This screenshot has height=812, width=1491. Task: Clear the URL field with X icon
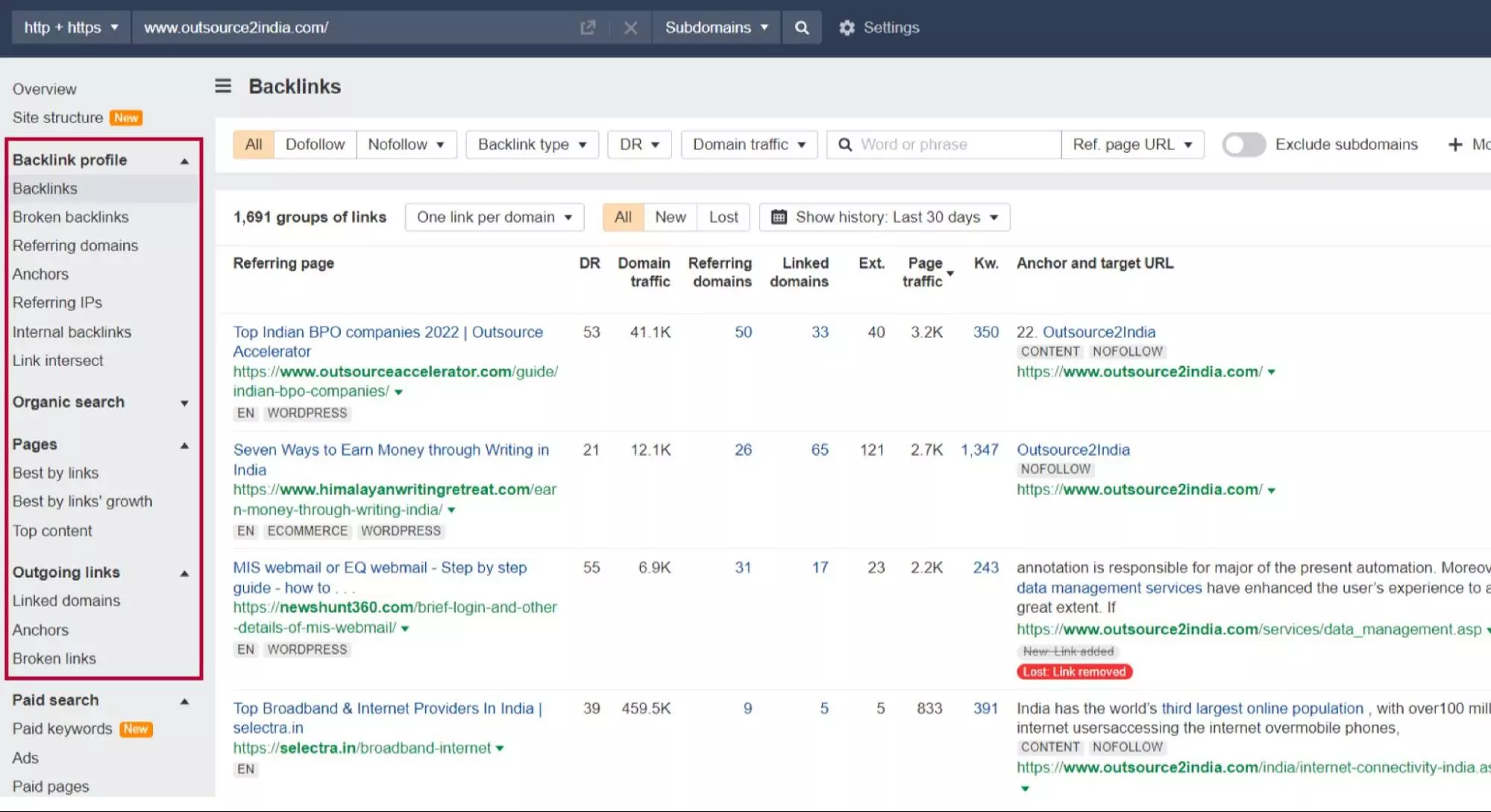coord(630,28)
